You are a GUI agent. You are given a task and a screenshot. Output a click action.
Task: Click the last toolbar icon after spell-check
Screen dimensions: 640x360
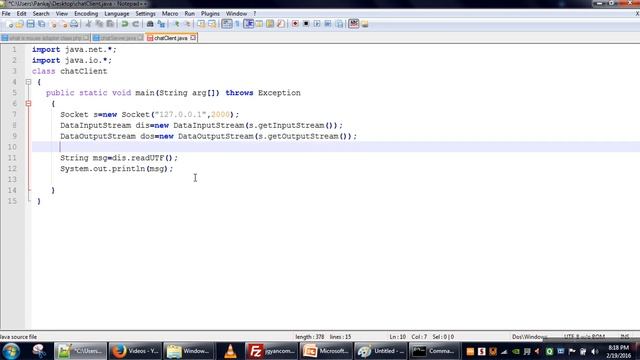pos(364,24)
